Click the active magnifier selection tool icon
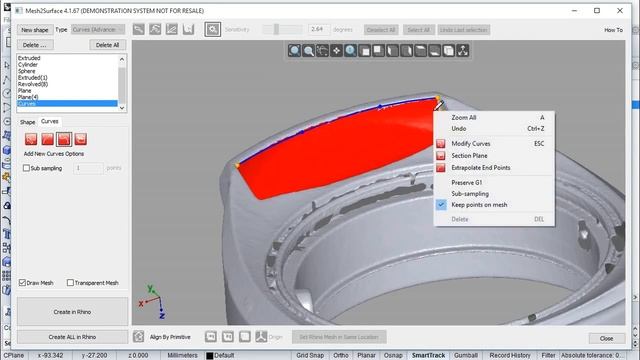Screen dimensions: 640x360 [213, 29]
